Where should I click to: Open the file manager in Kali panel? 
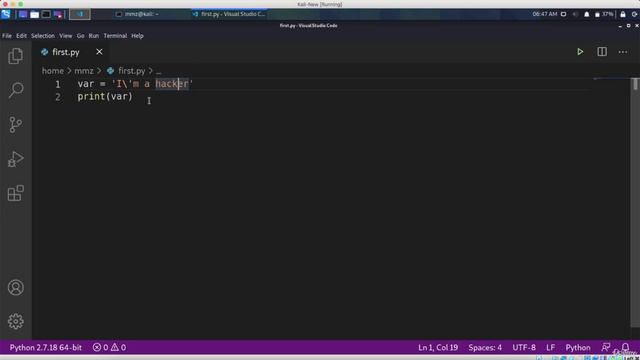pos(35,14)
